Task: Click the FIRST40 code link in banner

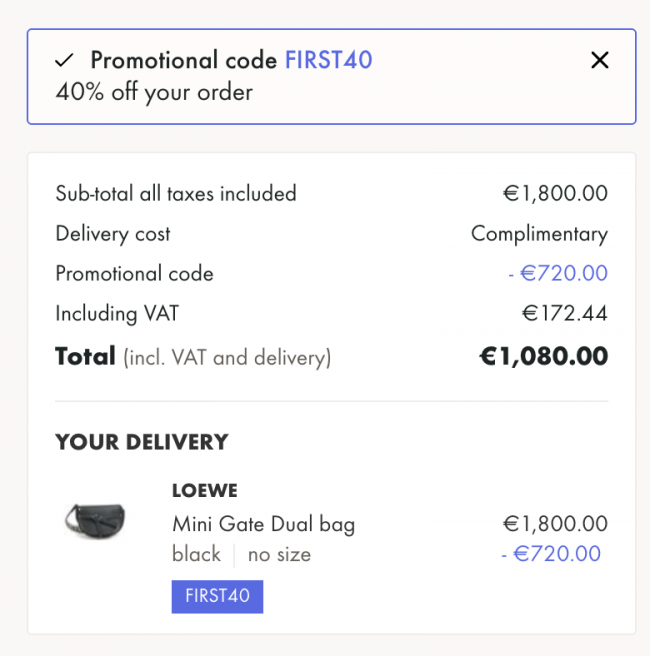Action: [x=328, y=60]
